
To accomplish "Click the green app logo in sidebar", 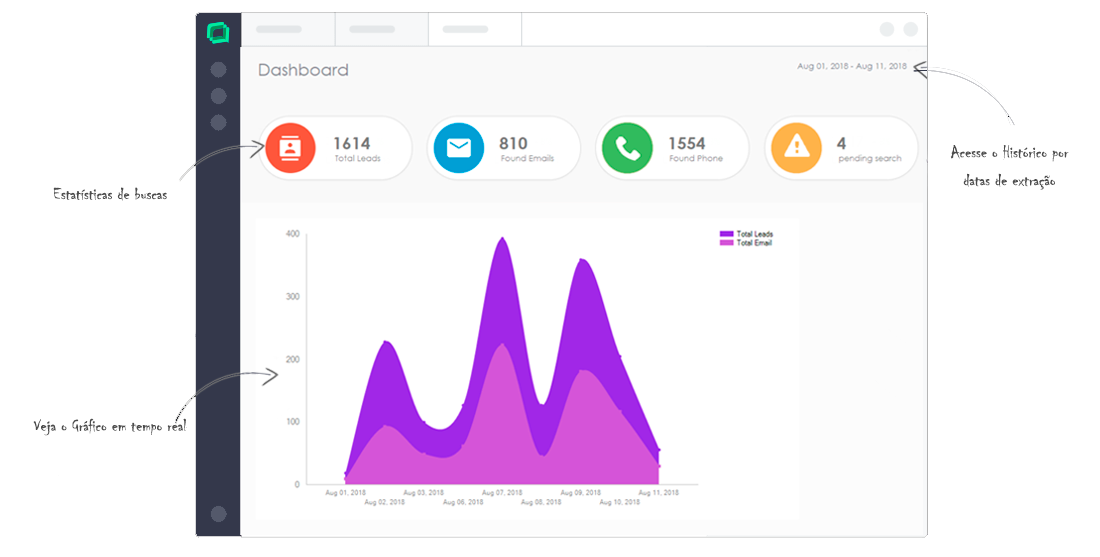I will pos(218,32).
